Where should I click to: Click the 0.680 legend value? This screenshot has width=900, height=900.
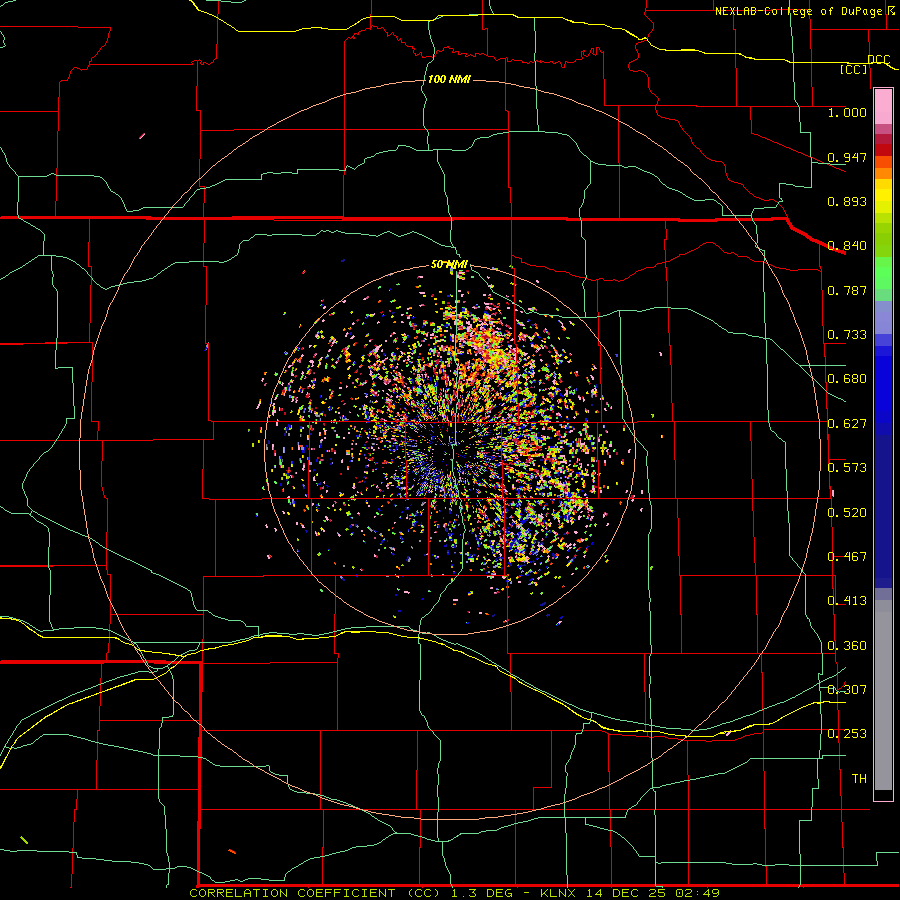[x=847, y=379]
